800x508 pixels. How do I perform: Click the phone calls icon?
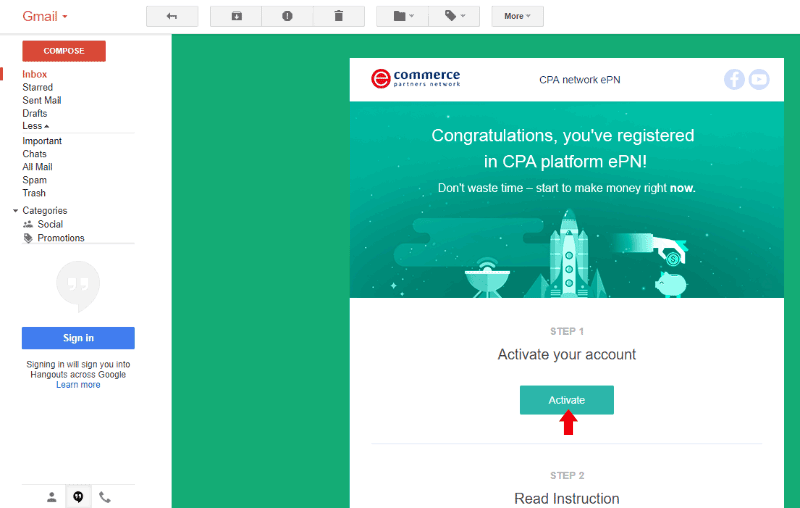click(x=105, y=497)
